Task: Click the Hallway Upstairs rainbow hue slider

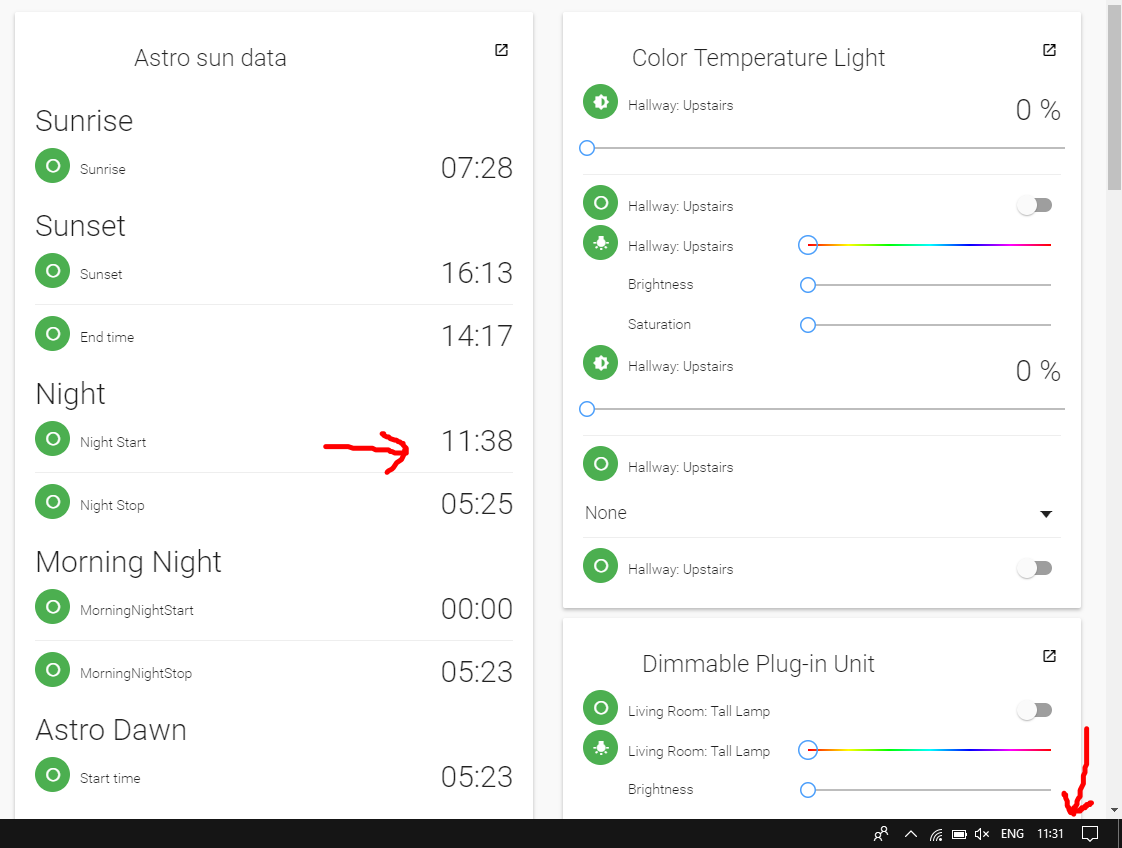Action: 929,245
